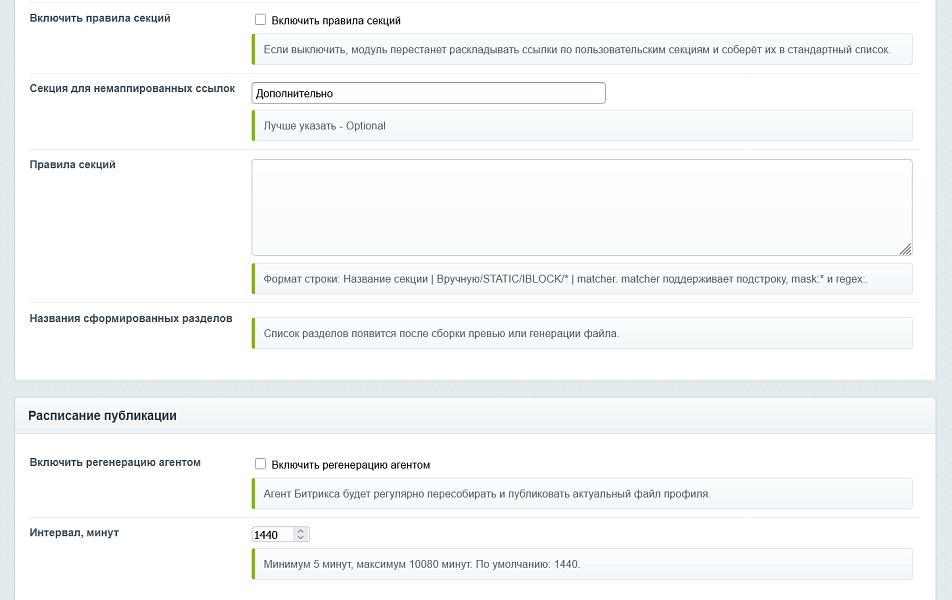The image size is (952, 600).
Task: Click the hint "Список разделов появится после сборки"
Action: coord(582,333)
